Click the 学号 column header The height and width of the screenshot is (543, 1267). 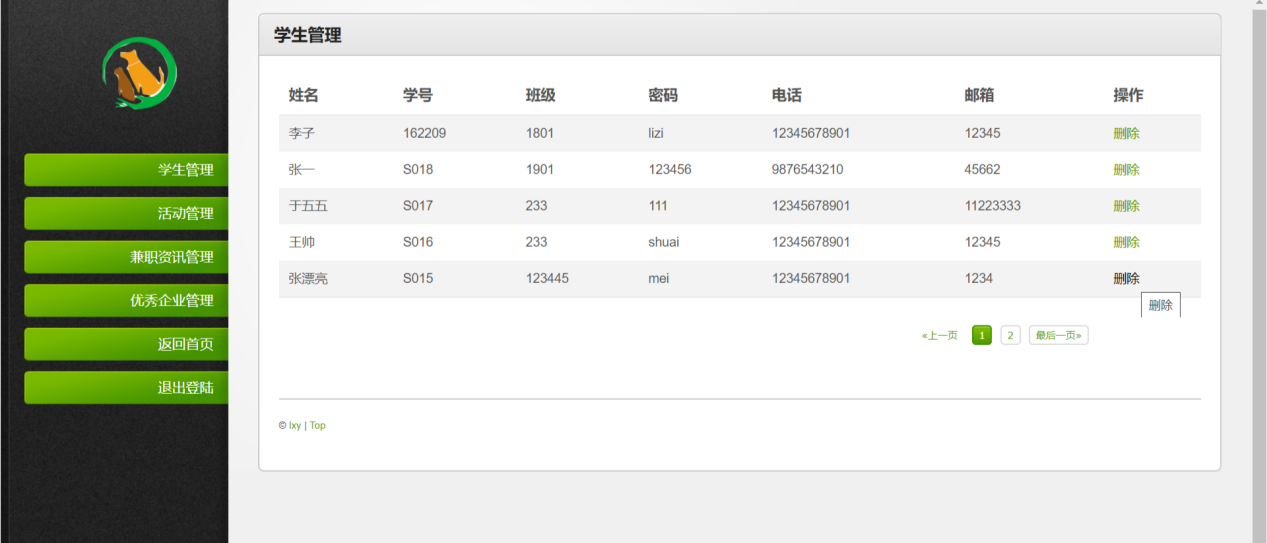pos(418,96)
